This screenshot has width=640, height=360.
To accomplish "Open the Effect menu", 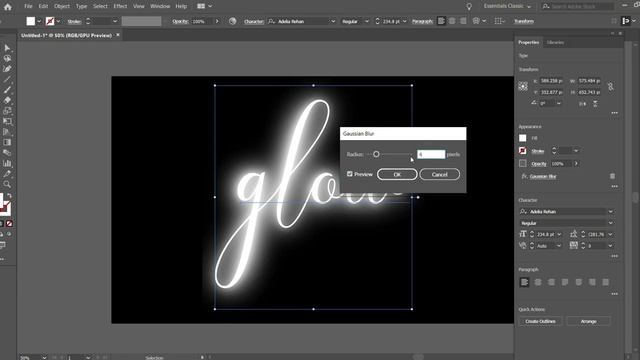I will [120, 6].
